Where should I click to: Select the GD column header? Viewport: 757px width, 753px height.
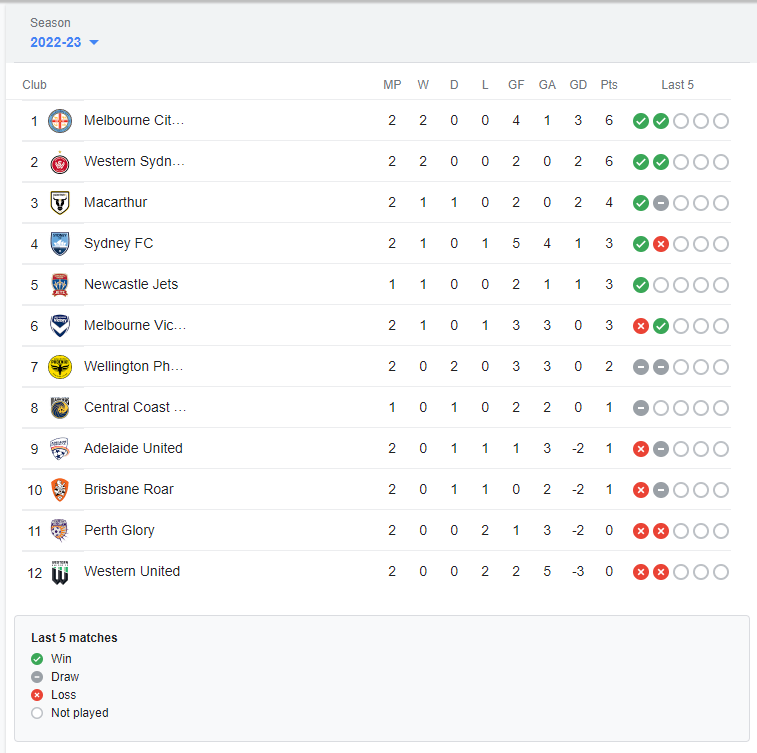click(x=578, y=85)
